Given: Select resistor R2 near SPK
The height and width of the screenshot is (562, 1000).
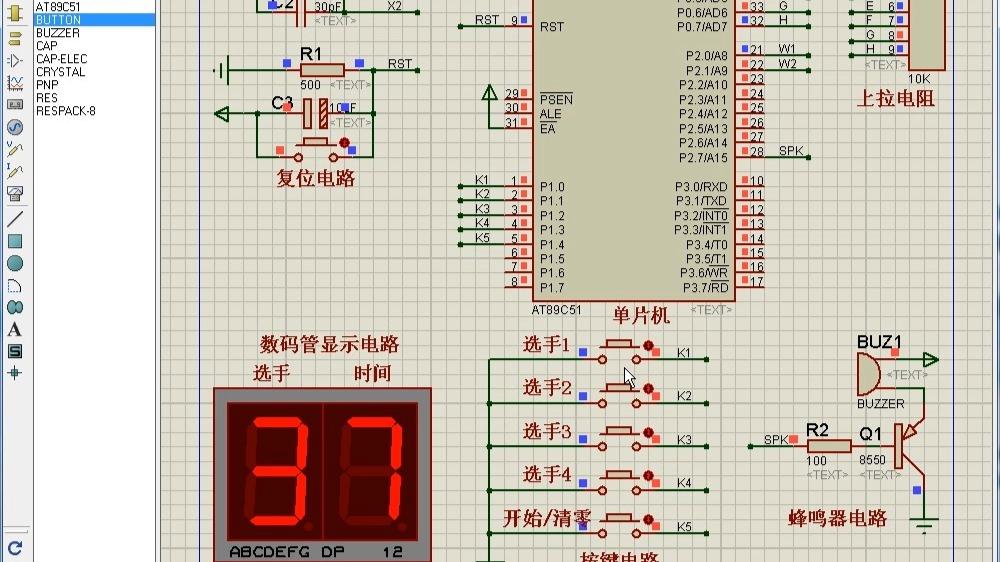Looking at the screenshot, I should pyautogui.click(x=829, y=446).
